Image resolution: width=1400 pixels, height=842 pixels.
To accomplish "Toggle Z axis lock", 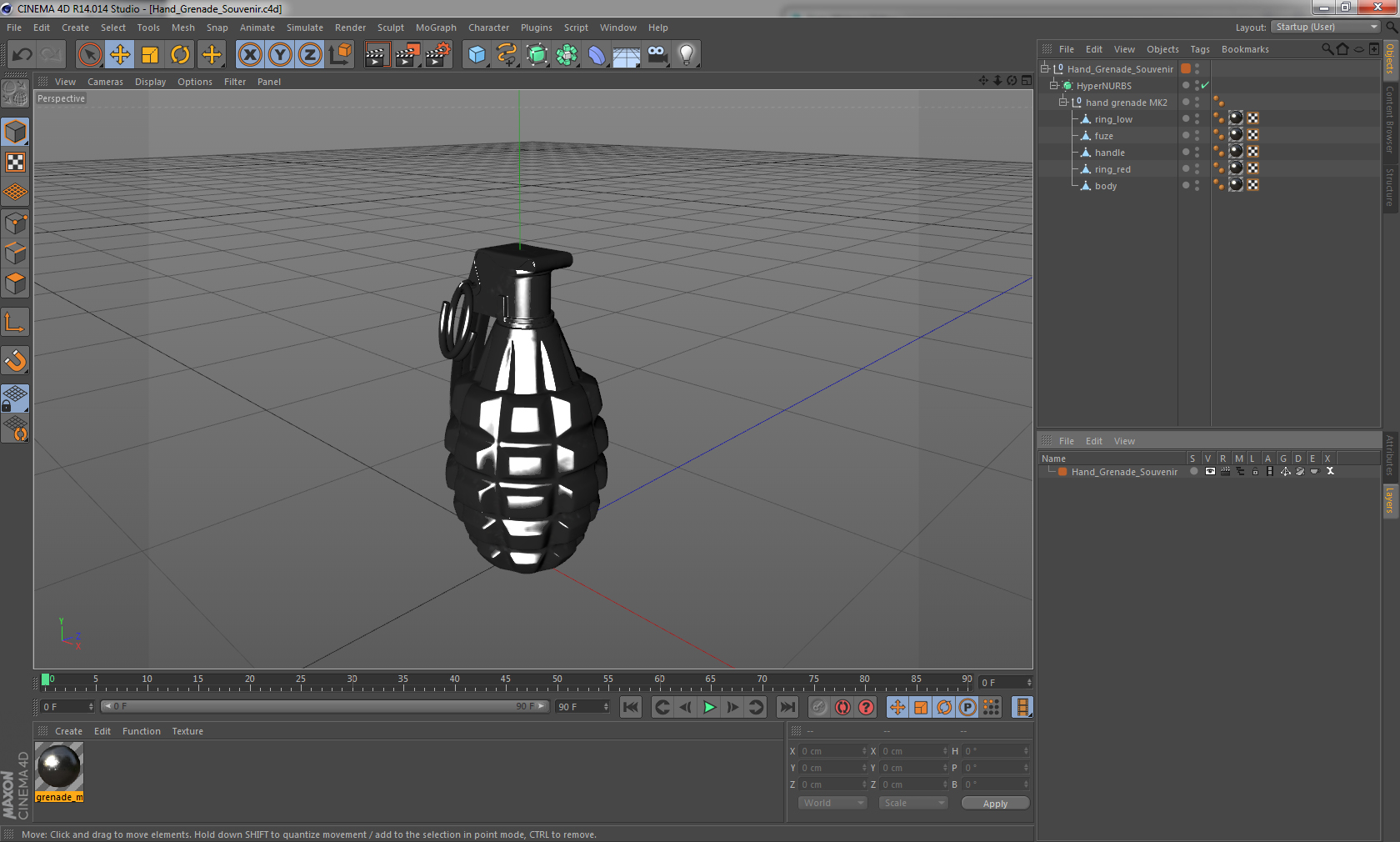I will [x=310, y=55].
